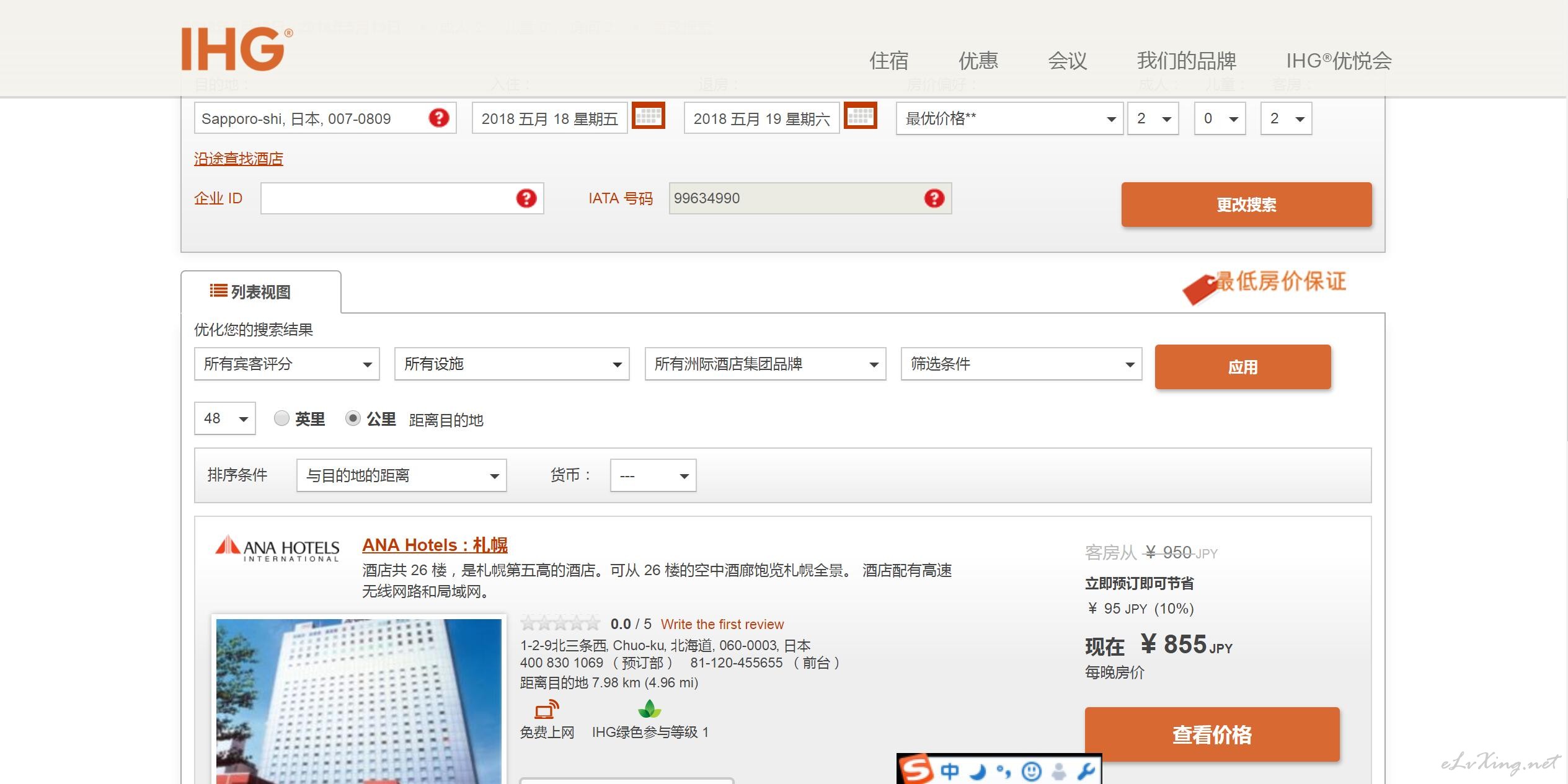Click the 距离目的地 7.98 km text
Viewport: 1568px width, 784px height.
[x=609, y=682]
